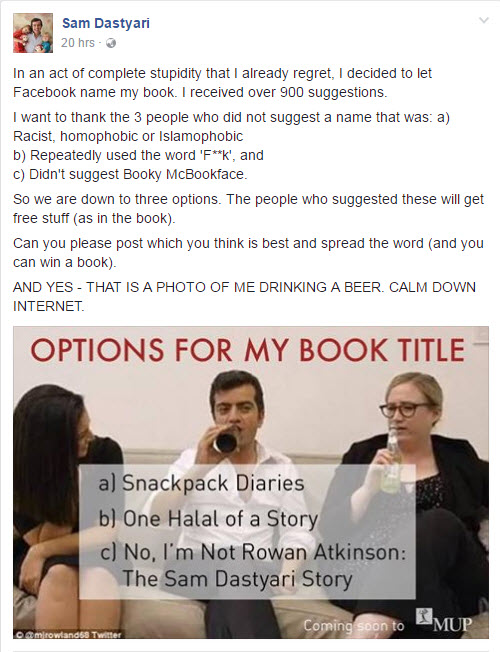This screenshot has width=500, height=652.
Task: Click the copyright symbol in photo credit
Action: click(x=20, y=635)
